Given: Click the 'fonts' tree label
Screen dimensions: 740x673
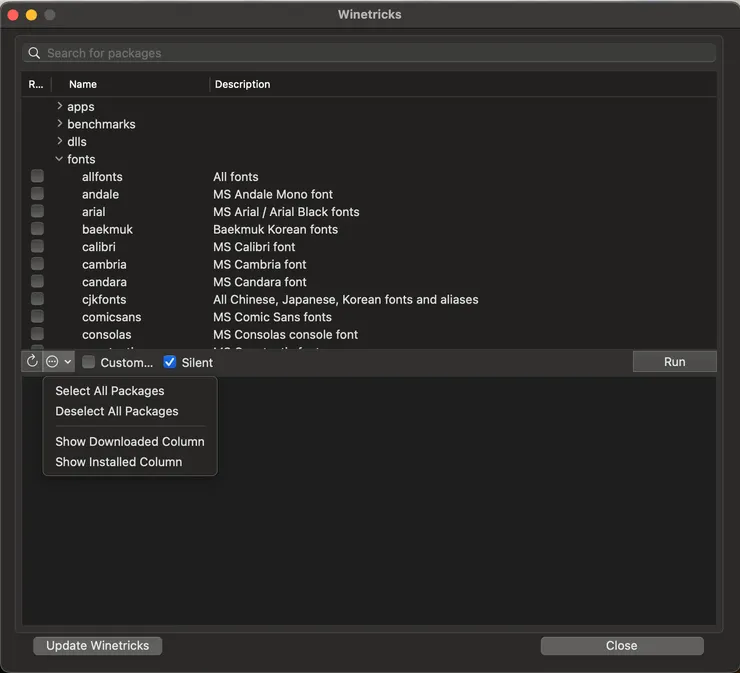Looking at the screenshot, I should coord(81,159).
